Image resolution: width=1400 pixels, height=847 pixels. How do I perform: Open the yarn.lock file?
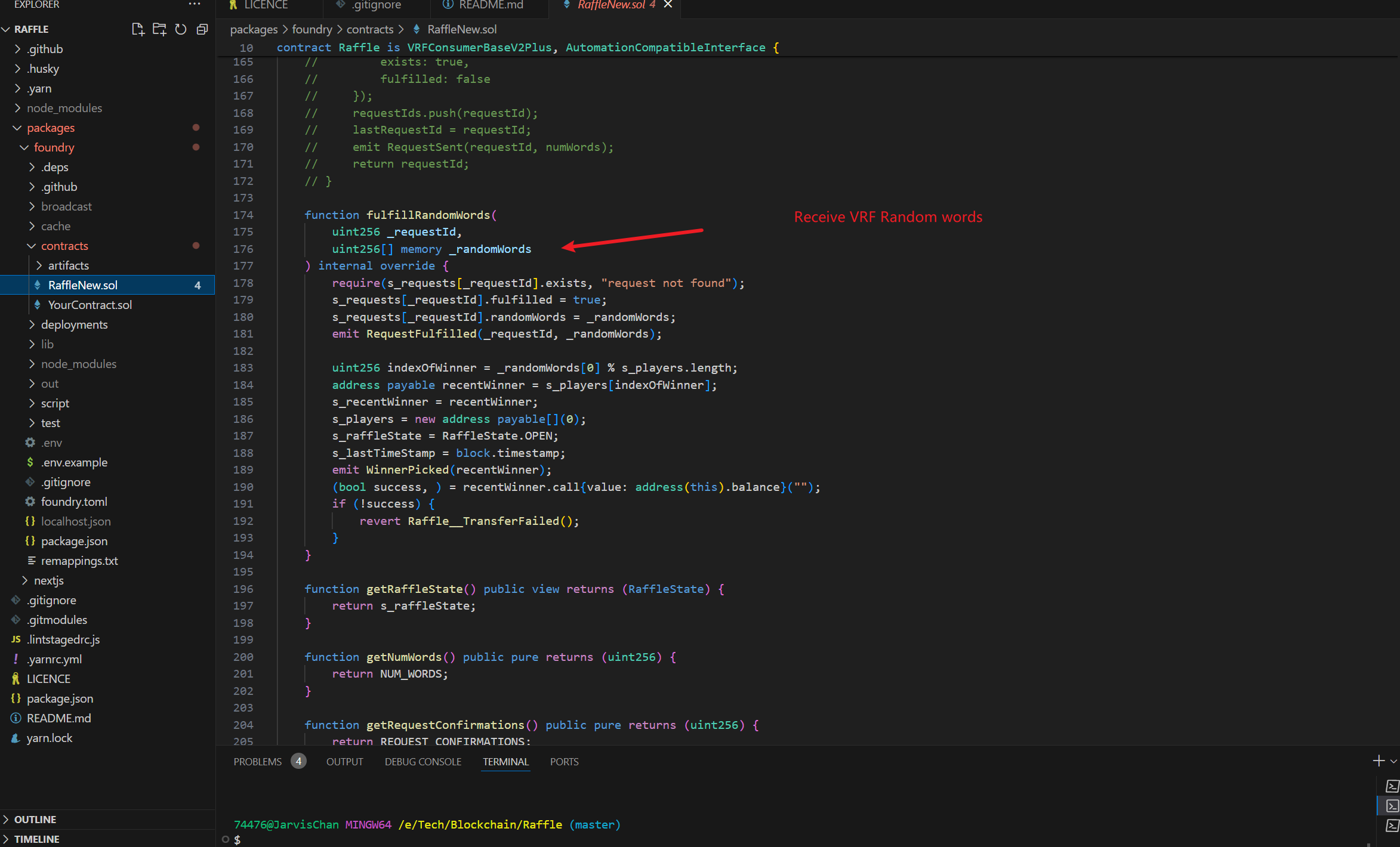[107, 738]
